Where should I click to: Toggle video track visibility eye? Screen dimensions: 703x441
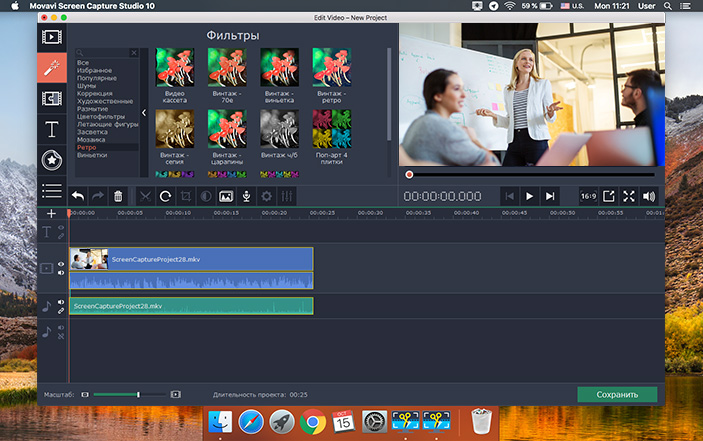61,264
